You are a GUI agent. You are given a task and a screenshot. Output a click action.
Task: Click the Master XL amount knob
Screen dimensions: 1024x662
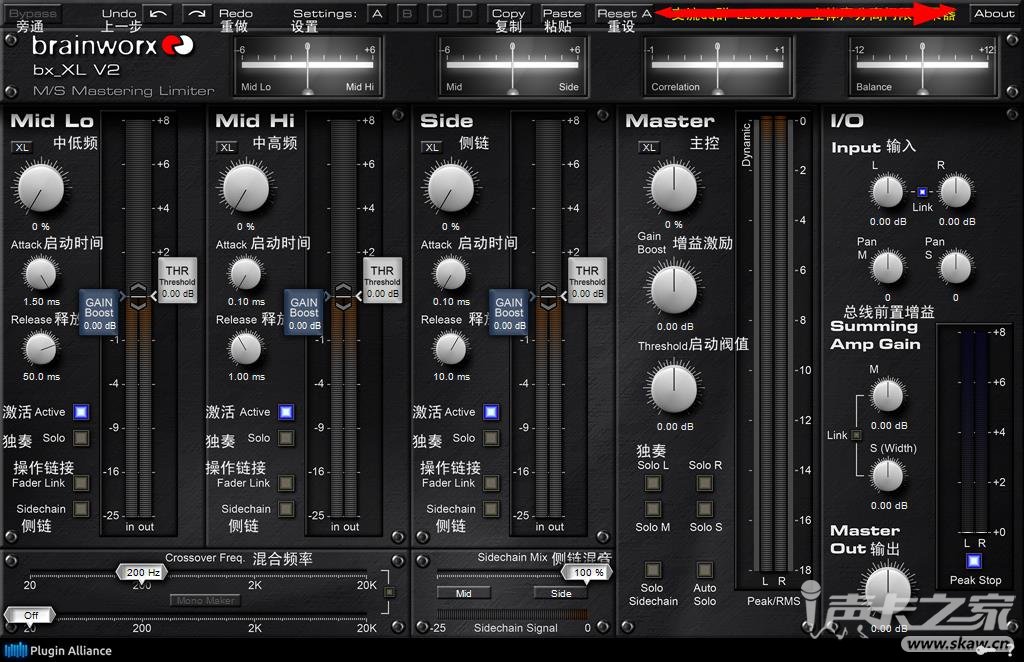[673, 188]
